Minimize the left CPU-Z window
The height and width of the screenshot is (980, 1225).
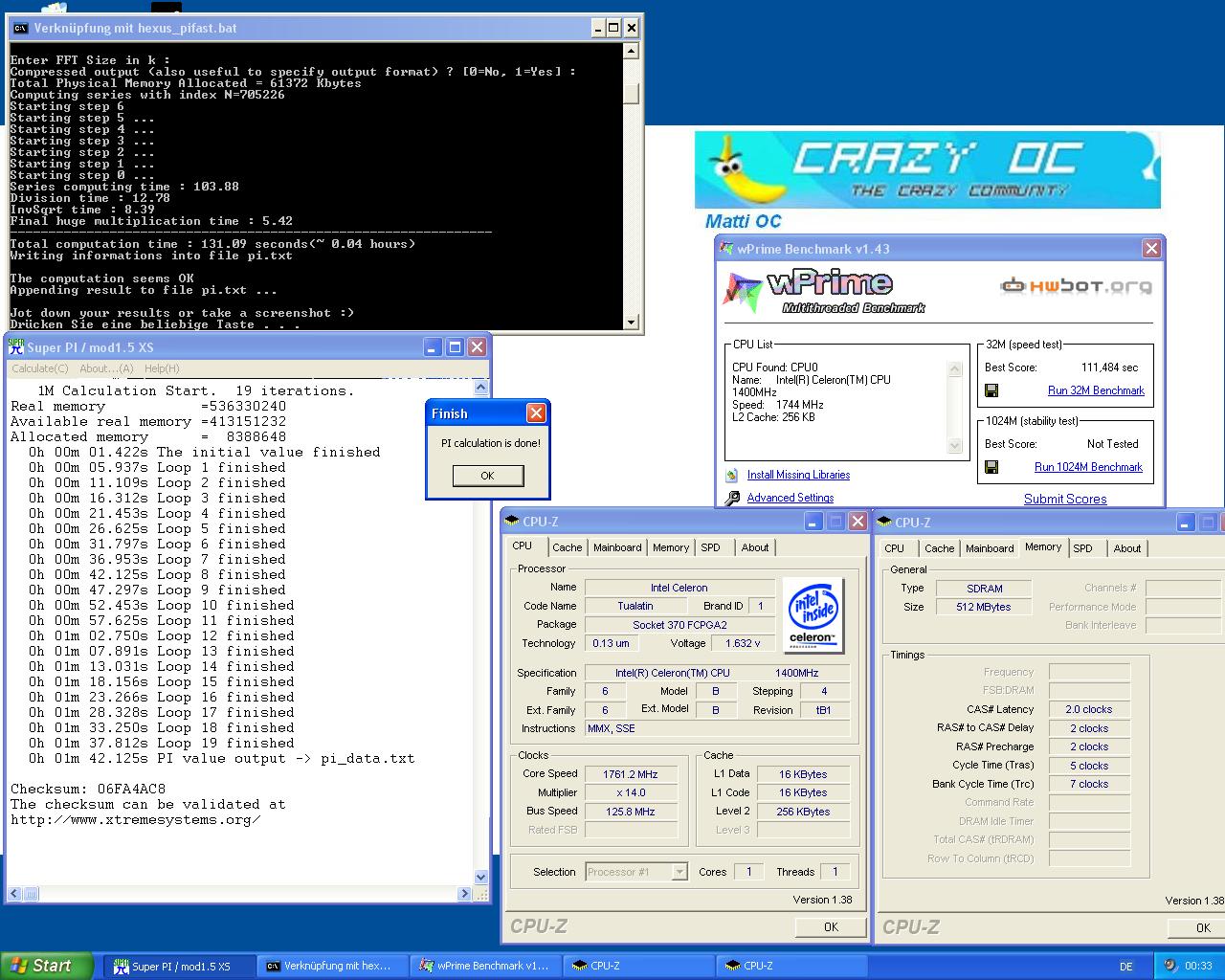813,522
